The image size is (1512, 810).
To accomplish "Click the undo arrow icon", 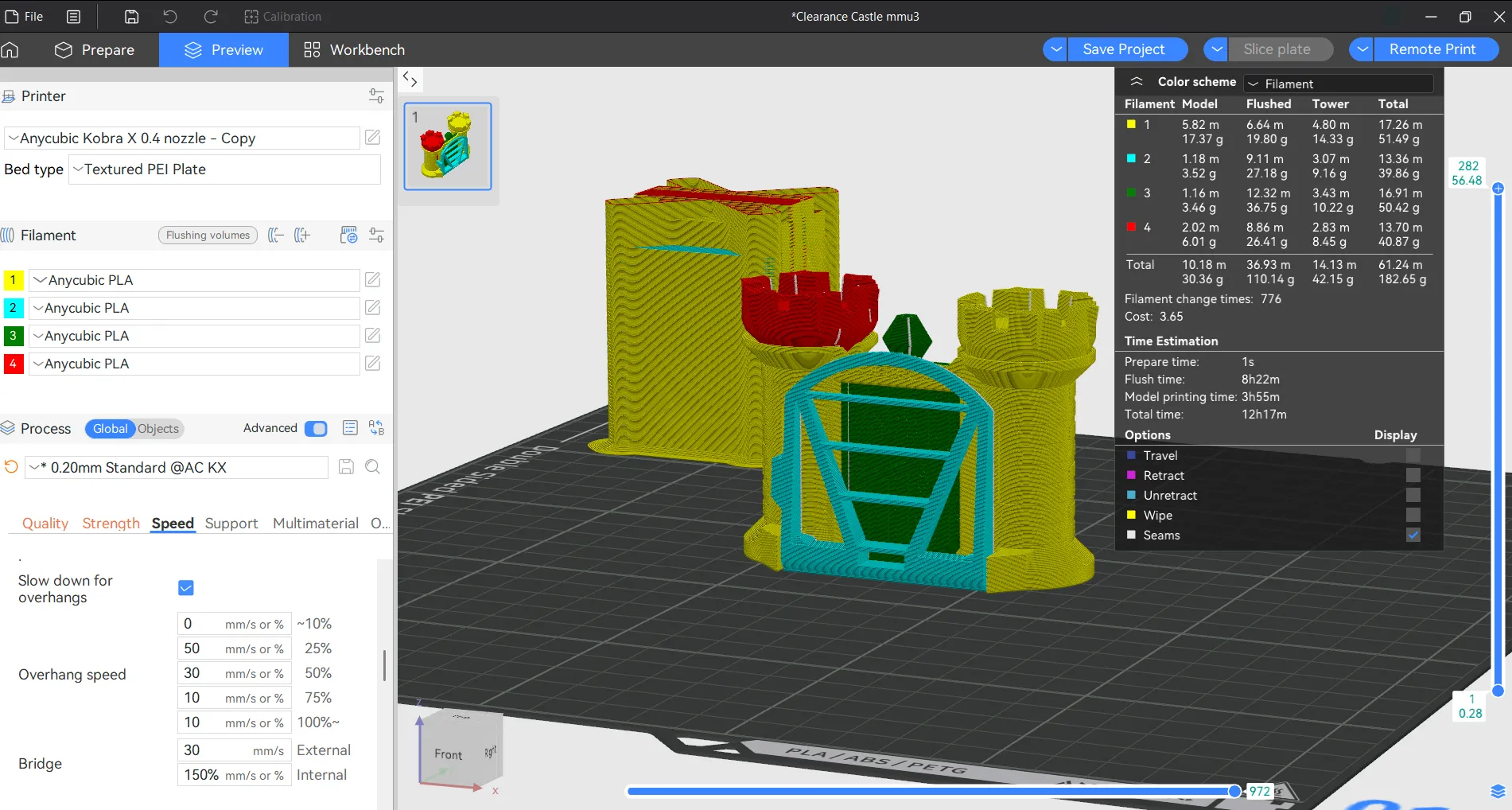I will [x=170, y=16].
